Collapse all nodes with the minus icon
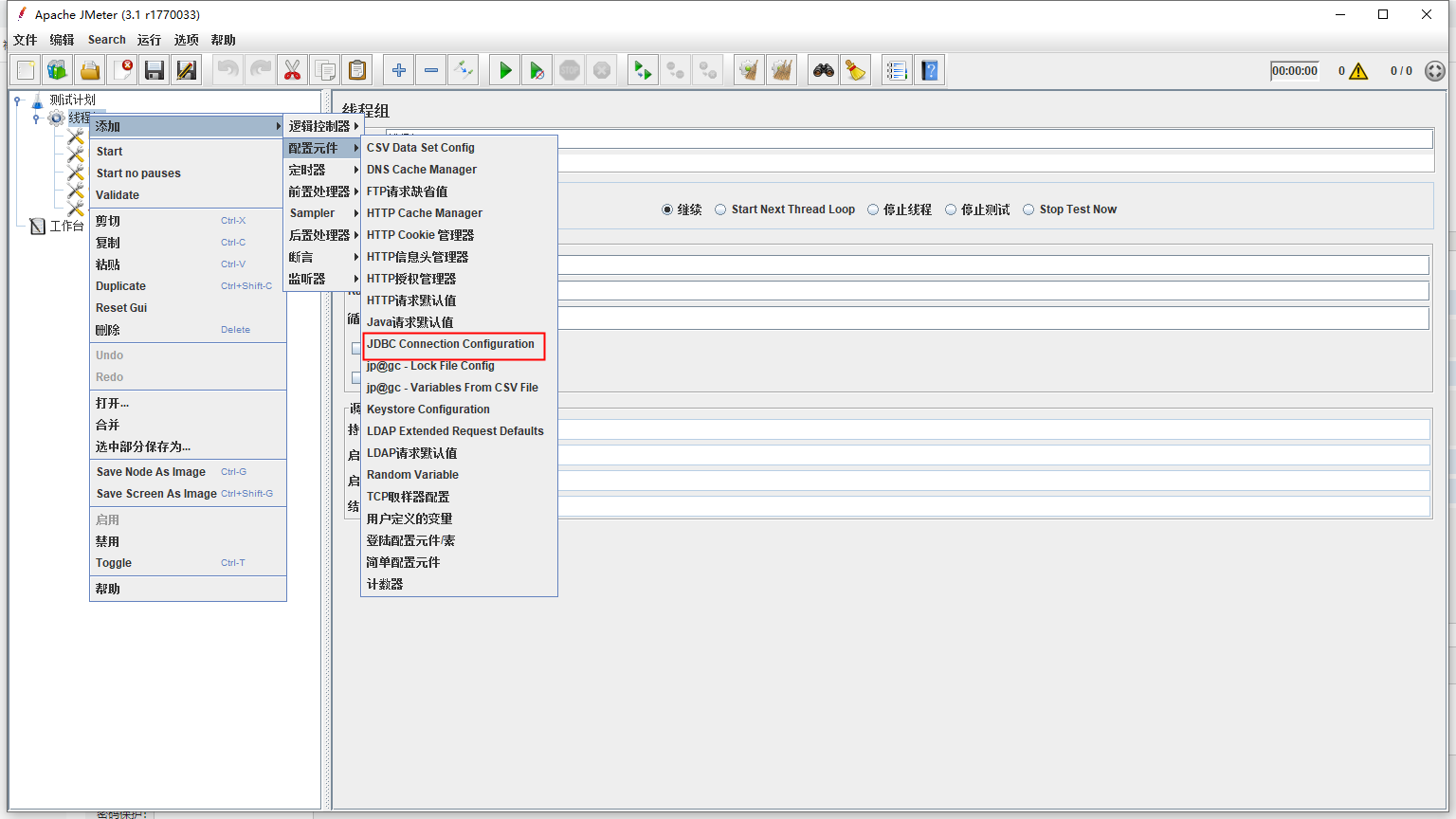This screenshot has width=1456, height=819. (x=431, y=70)
